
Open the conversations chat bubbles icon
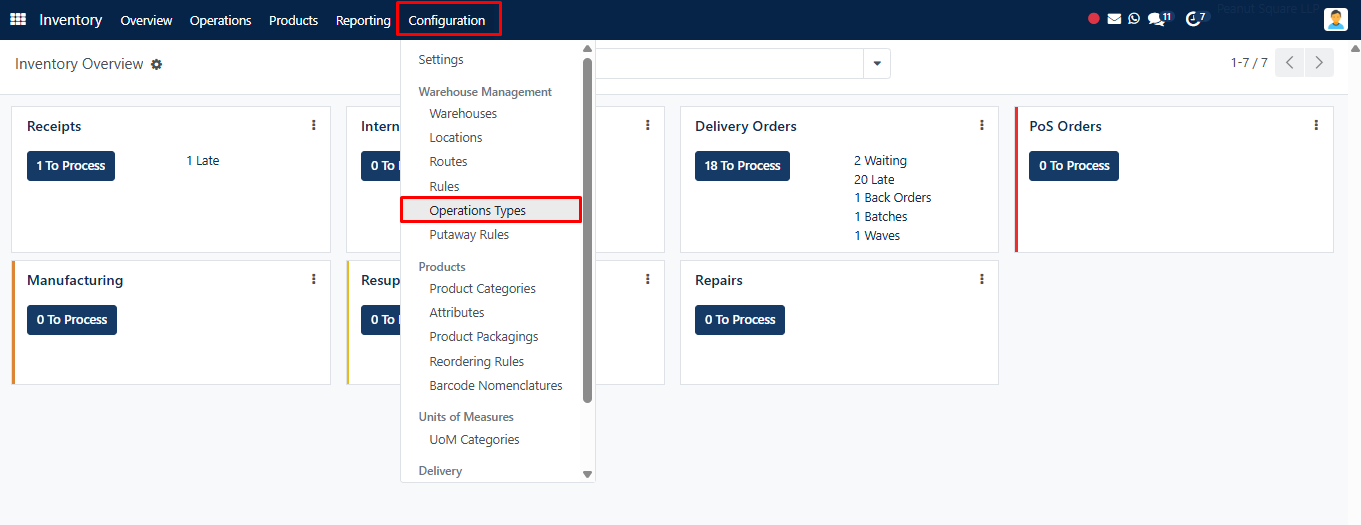click(x=1159, y=19)
